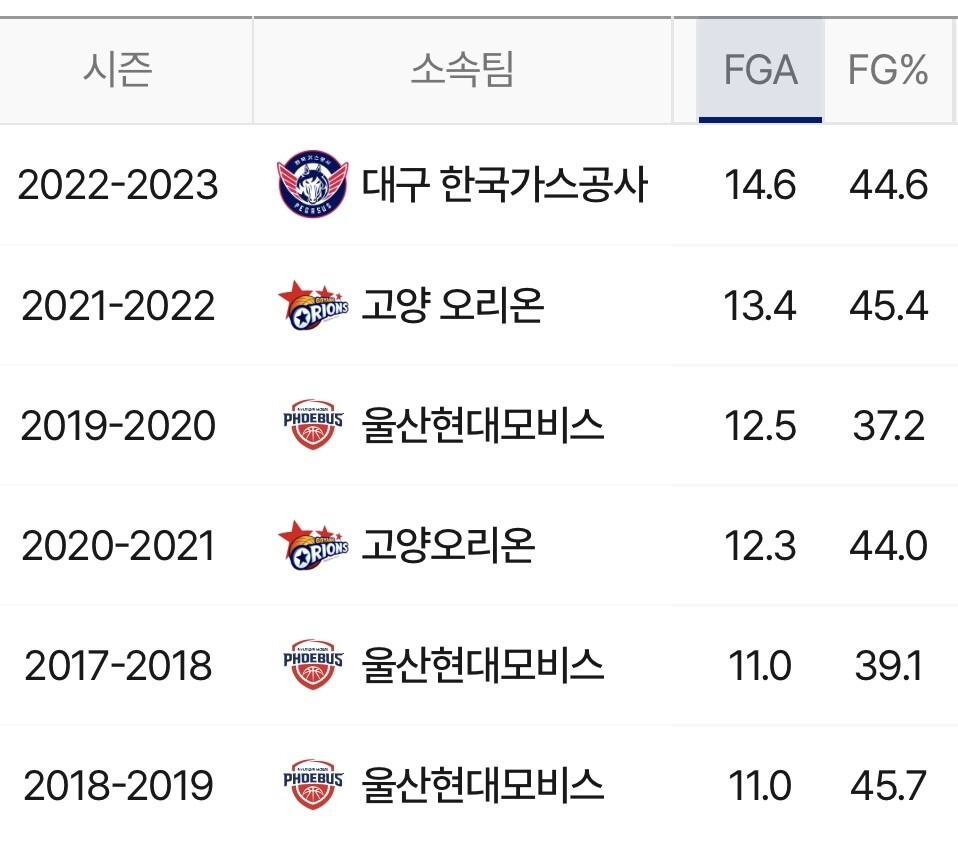Image resolution: width=958 pixels, height=843 pixels.
Task: Click the Phoebus logo in 2018-2019 row
Action: [313, 785]
